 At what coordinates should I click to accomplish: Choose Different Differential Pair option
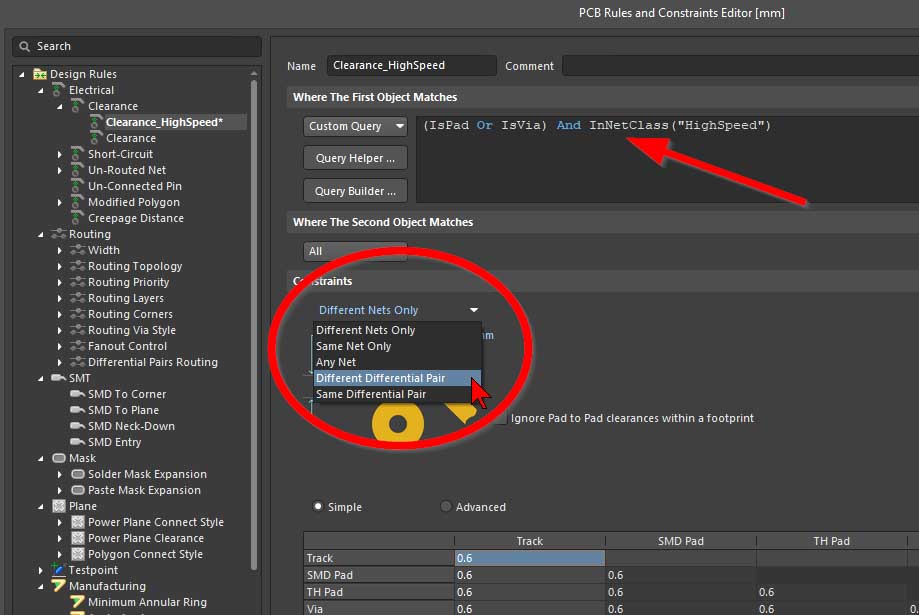394,378
